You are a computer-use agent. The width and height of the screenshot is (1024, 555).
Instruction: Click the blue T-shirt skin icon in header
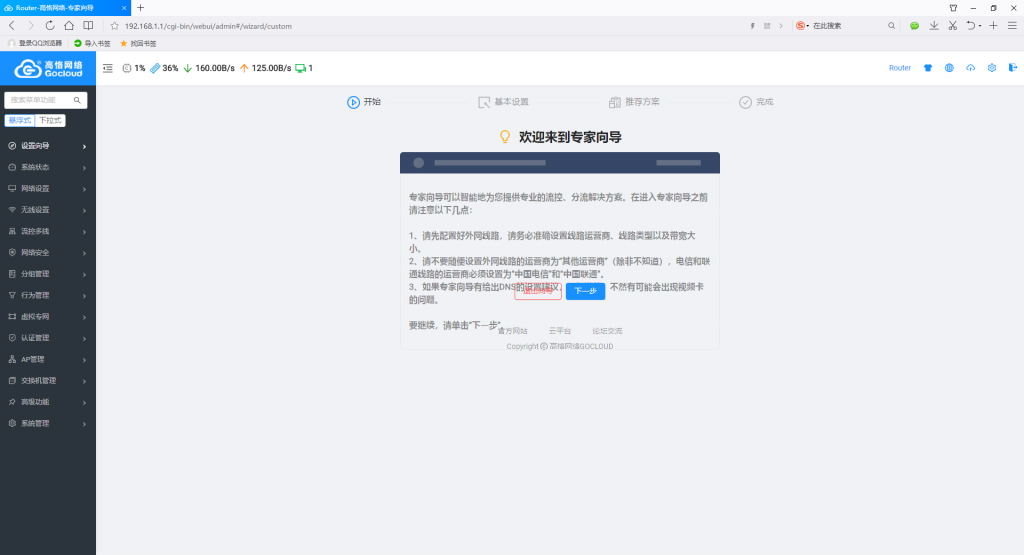927,68
